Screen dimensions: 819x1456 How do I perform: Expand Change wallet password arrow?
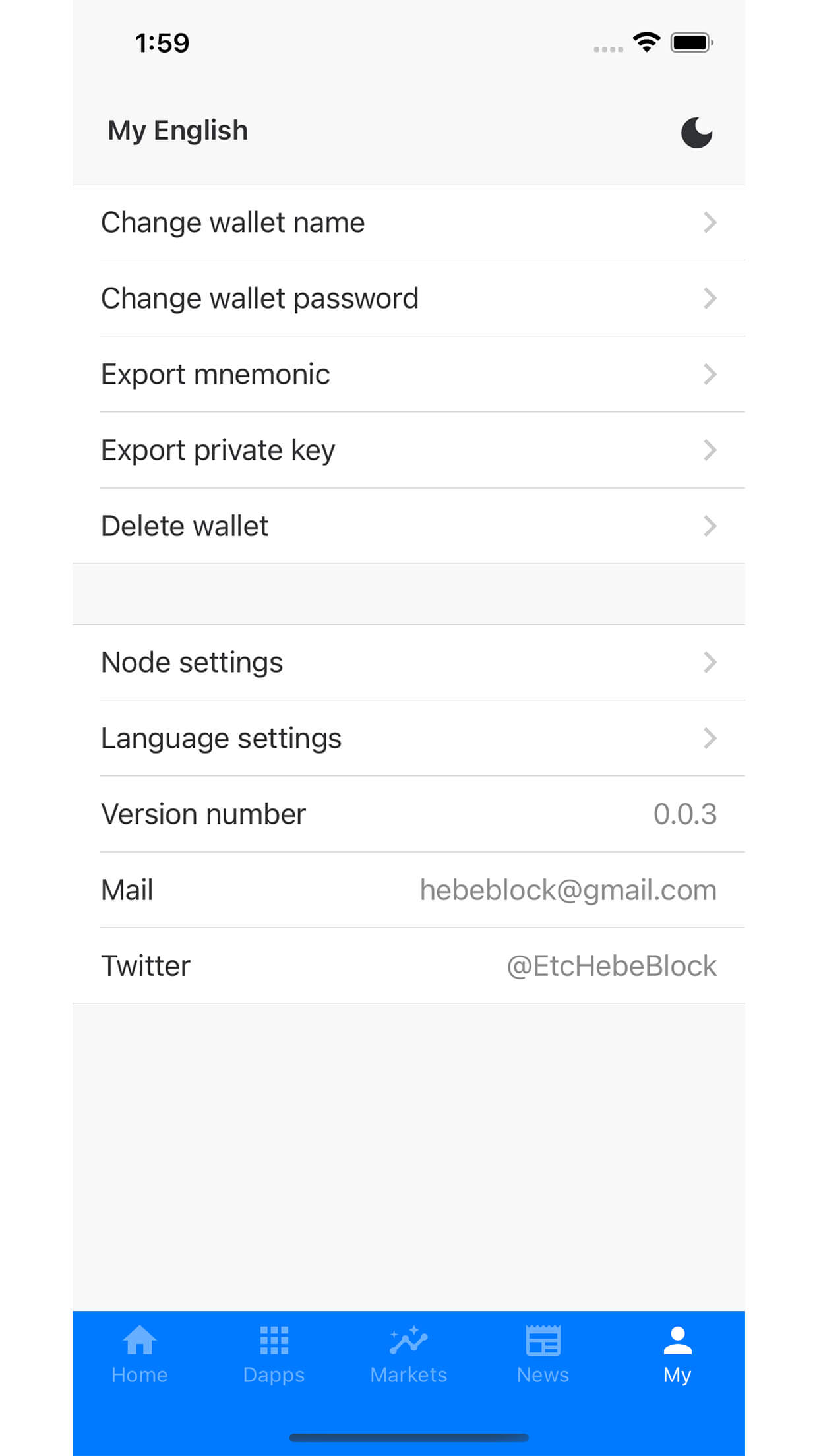click(x=710, y=299)
